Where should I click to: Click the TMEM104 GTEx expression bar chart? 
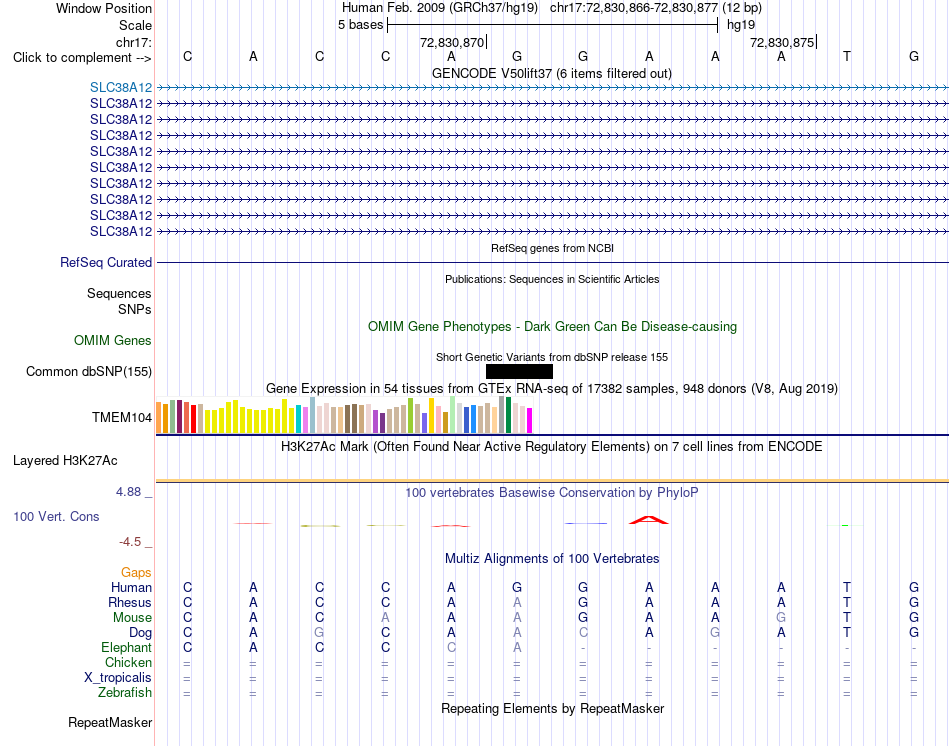pyautogui.click(x=344, y=415)
